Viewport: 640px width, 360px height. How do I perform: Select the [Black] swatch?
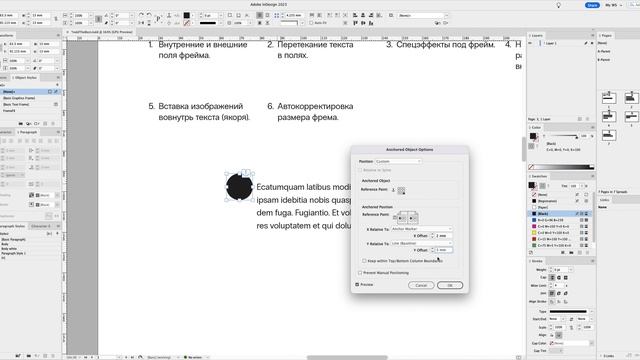pos(561,213)
